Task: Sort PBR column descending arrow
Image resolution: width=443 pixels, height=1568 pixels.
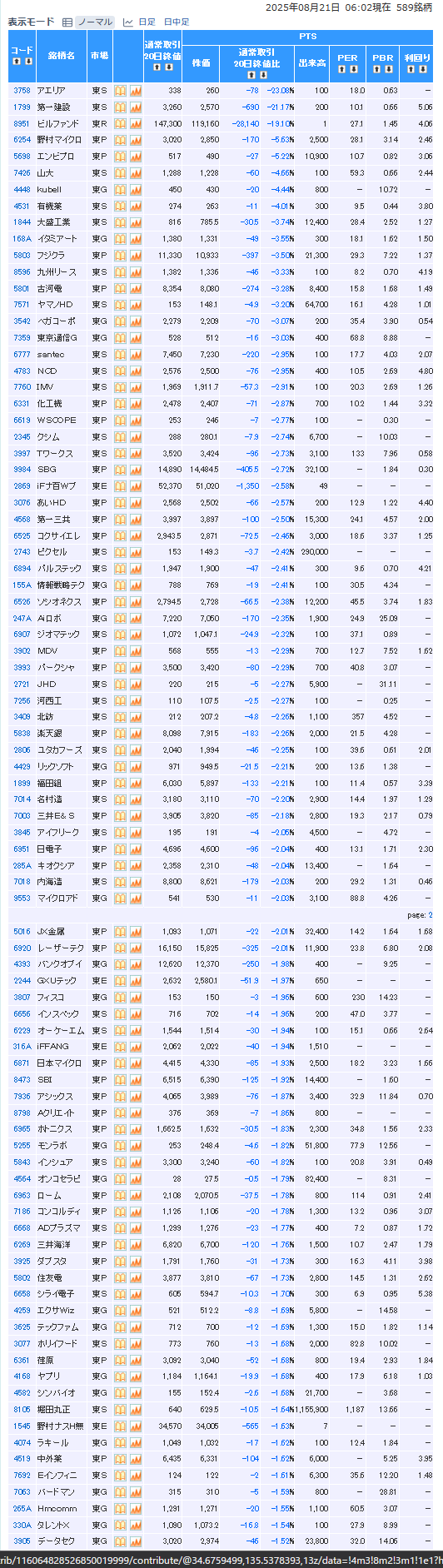Action: tap(388, 68)
